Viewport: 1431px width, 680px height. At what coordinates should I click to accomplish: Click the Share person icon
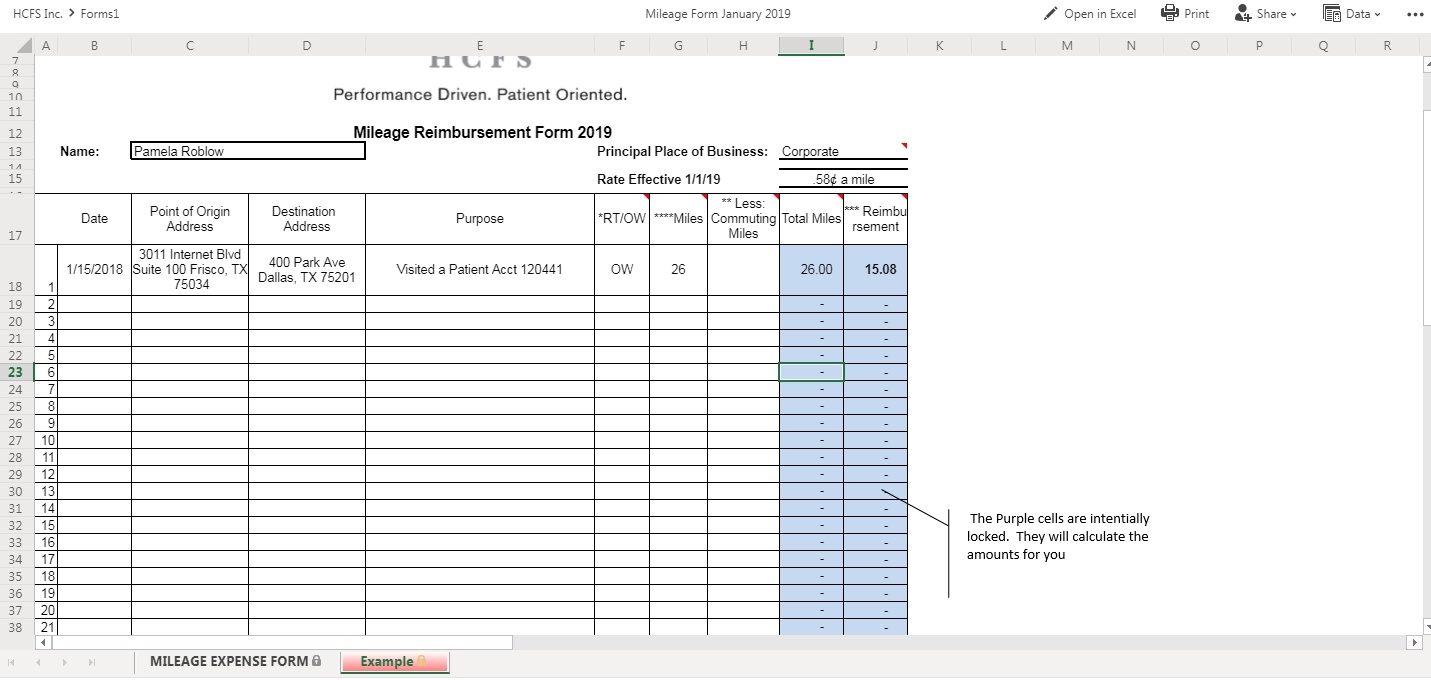[x=1243, y=14]
